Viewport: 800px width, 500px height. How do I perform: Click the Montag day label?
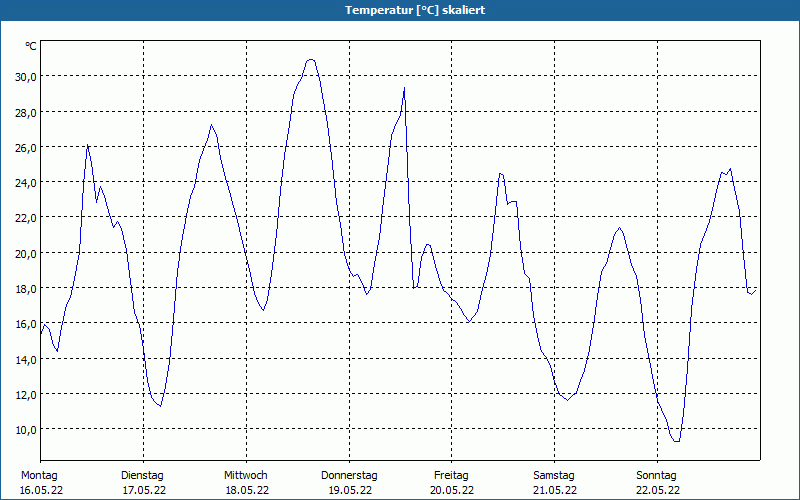tap(39, 475)
